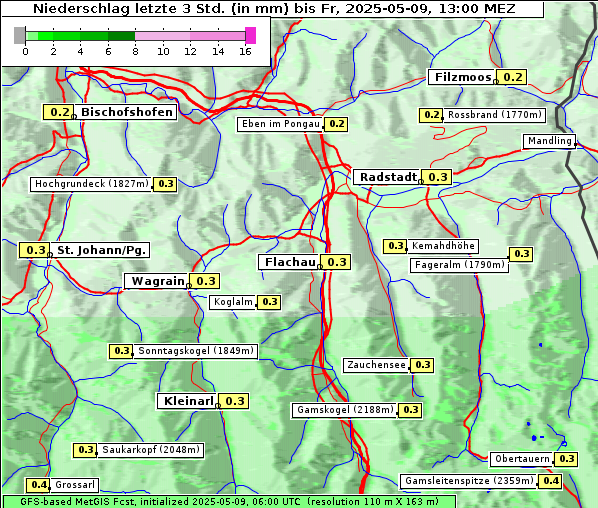Select the 0.2 value beside Bischofshofen

pyautogui.click(x=59, y=112)
